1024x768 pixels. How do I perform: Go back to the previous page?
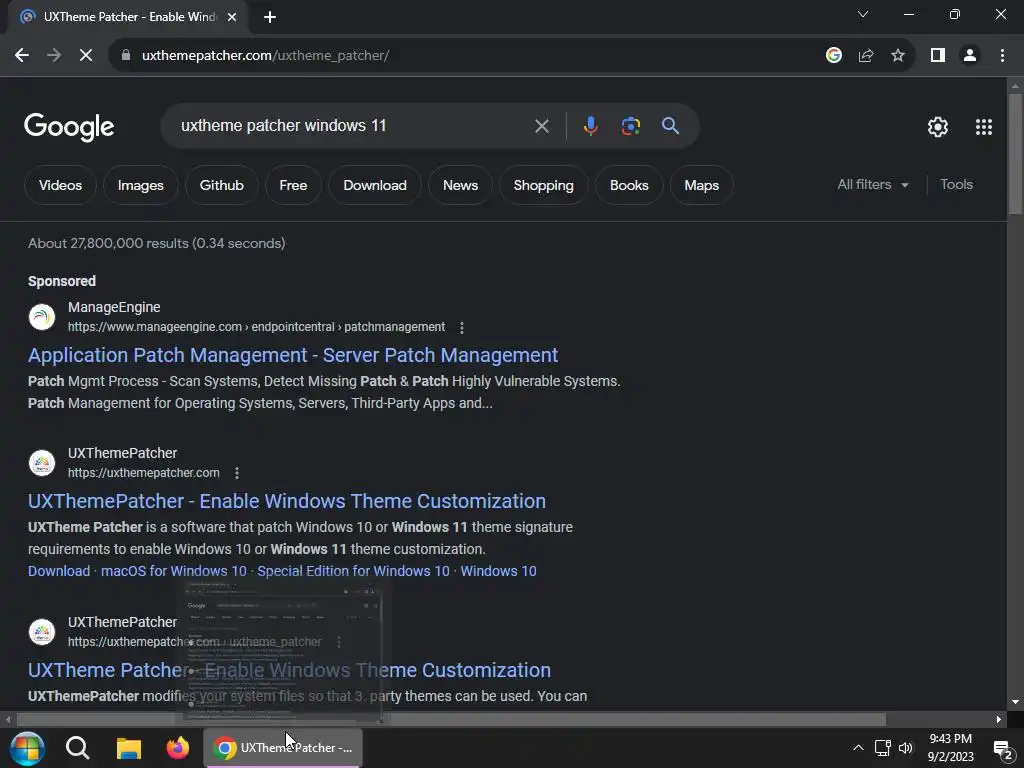click(22, 56)
